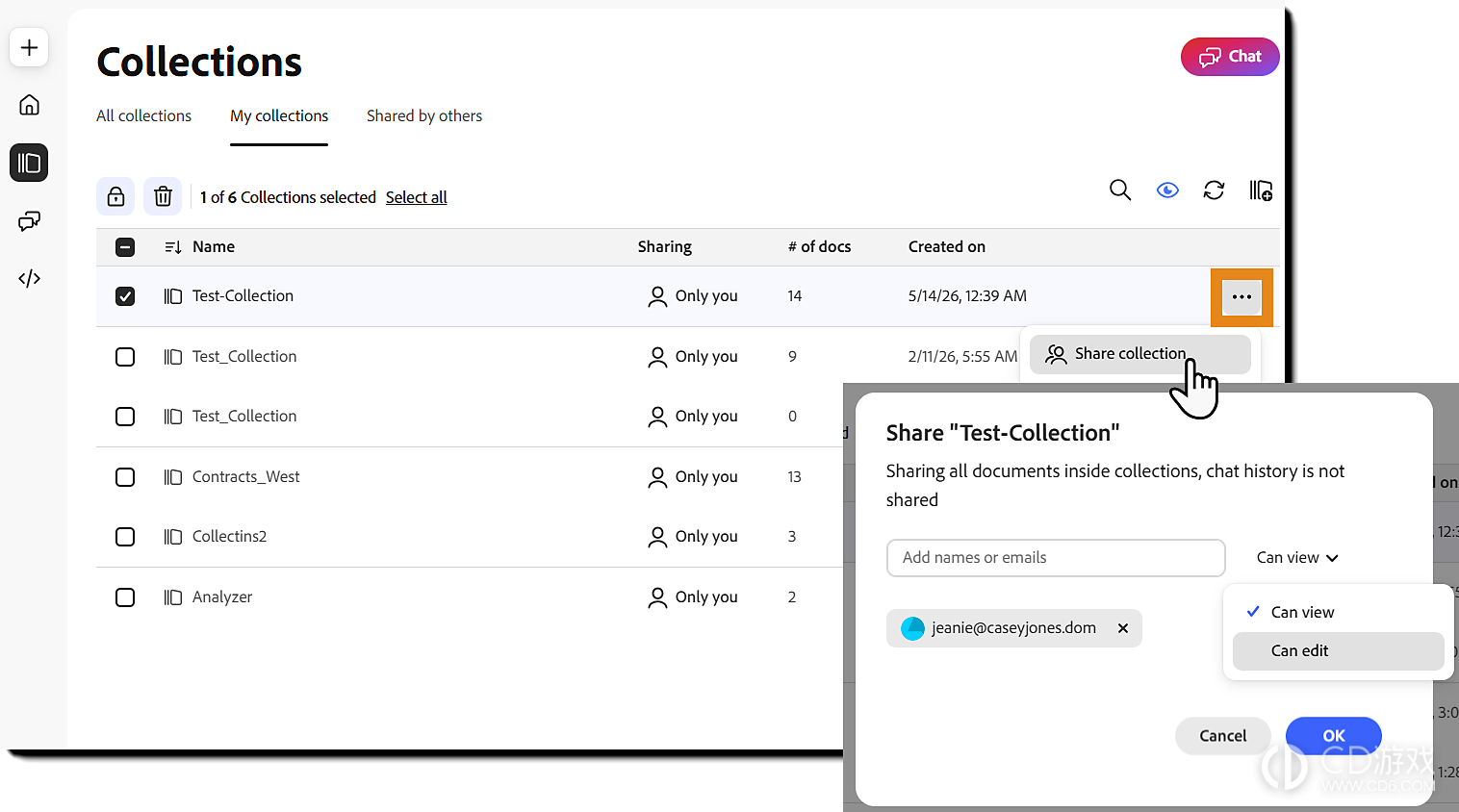Check the Contracts_West checkbox
Viewport: 1459px width, 812px height.
pyautogui.click(x=125, y=477)
